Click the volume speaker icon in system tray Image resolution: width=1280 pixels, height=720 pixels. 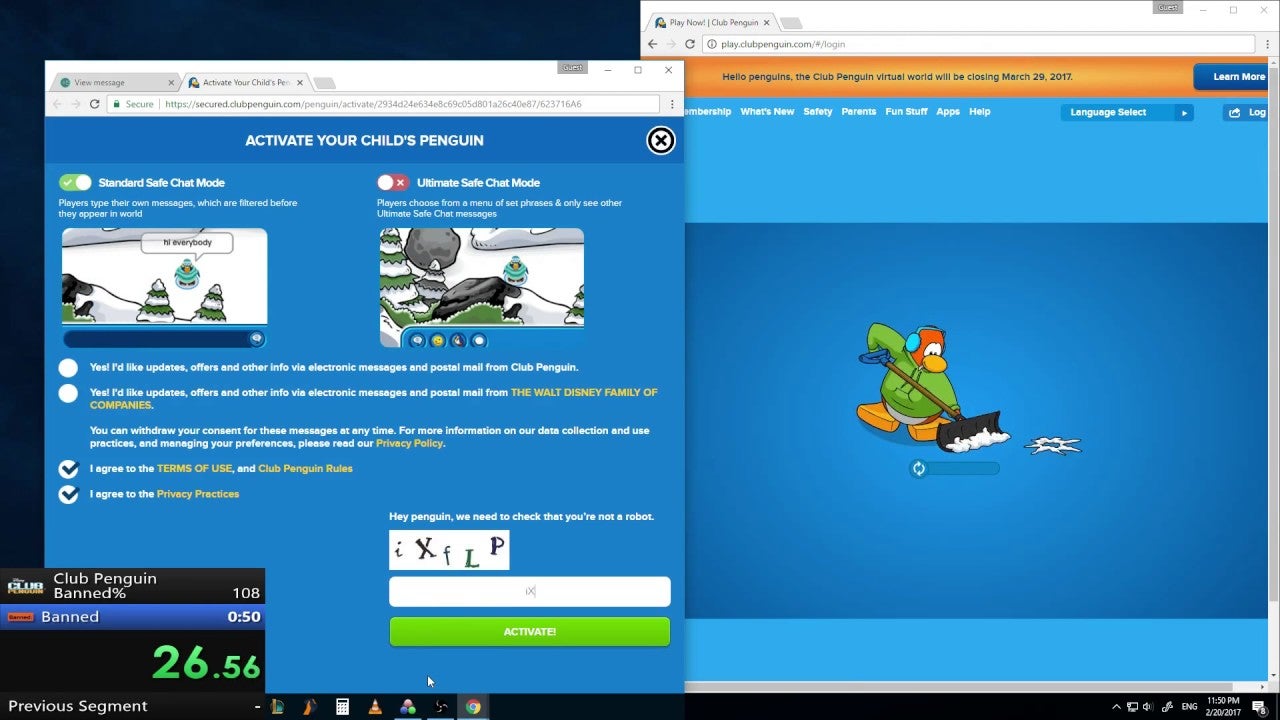[x=1146, y=707]
